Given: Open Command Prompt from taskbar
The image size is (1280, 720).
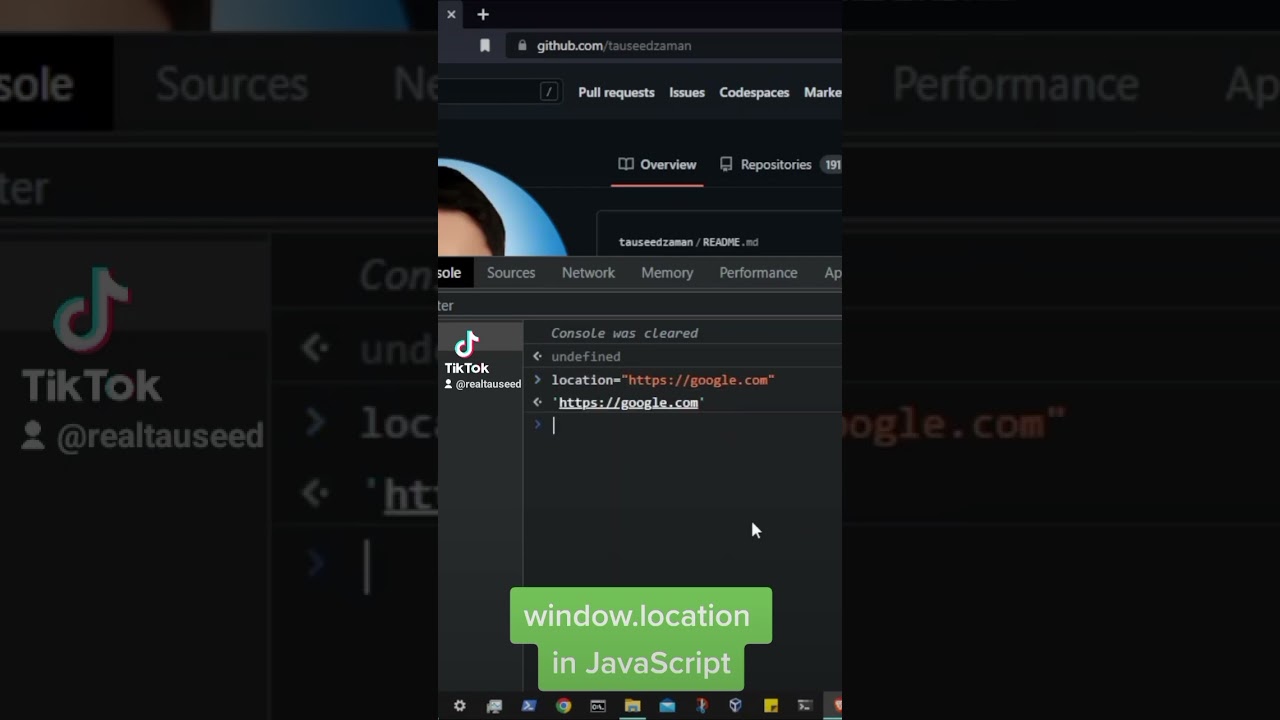Looking at the screenshot, I should click(598, 705).
